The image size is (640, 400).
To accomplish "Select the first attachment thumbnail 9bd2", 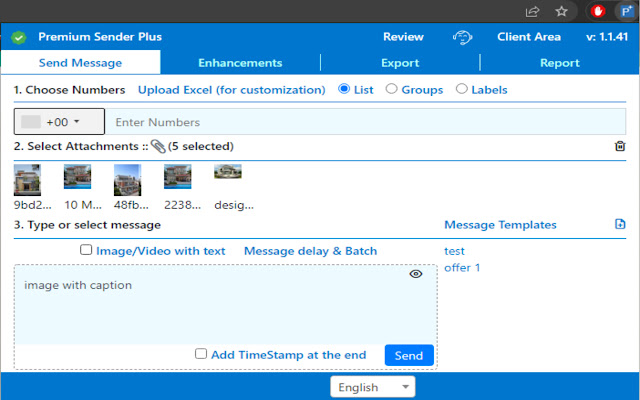I will point(27,180).
